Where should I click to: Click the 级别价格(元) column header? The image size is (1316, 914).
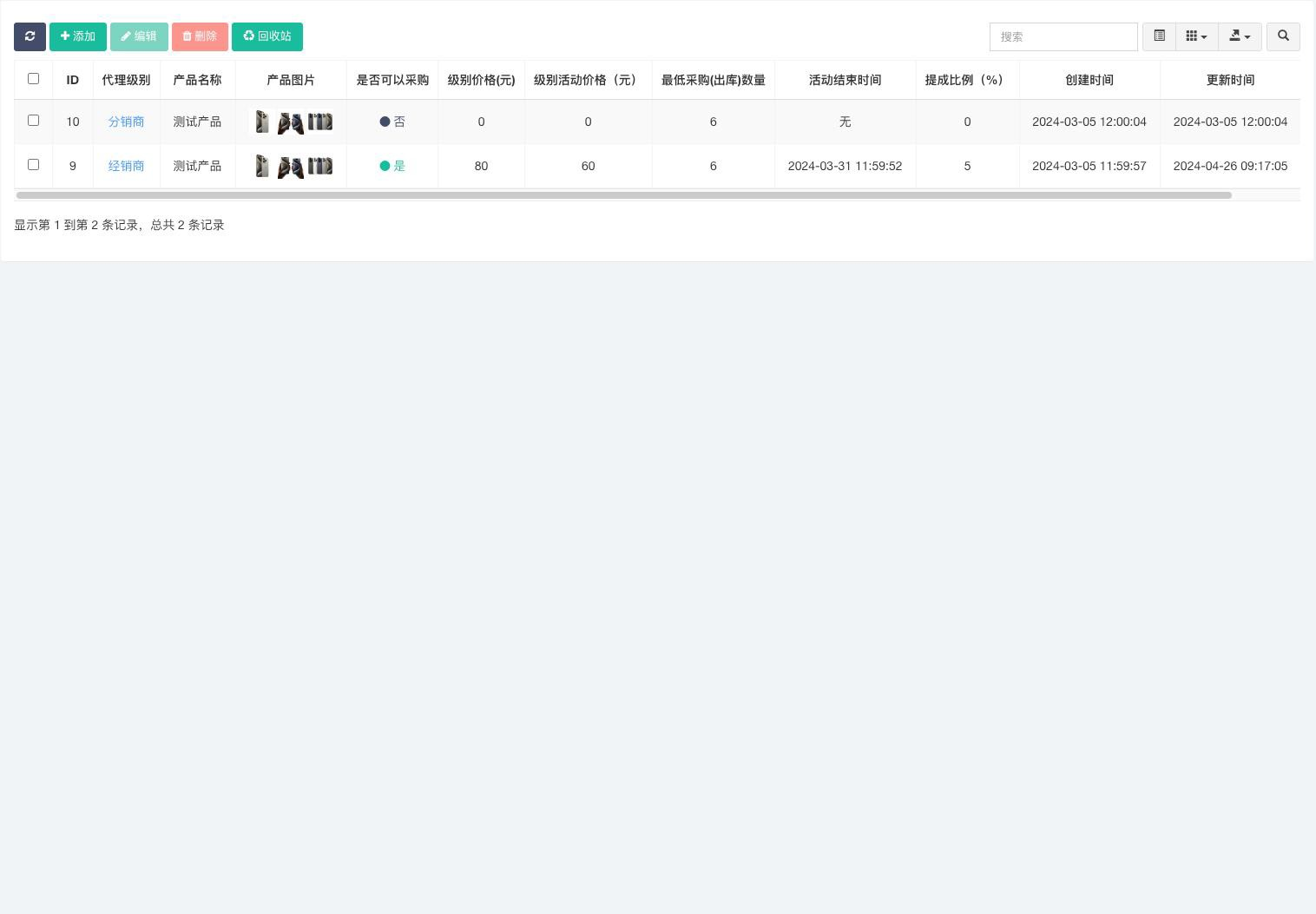point(481,80)
